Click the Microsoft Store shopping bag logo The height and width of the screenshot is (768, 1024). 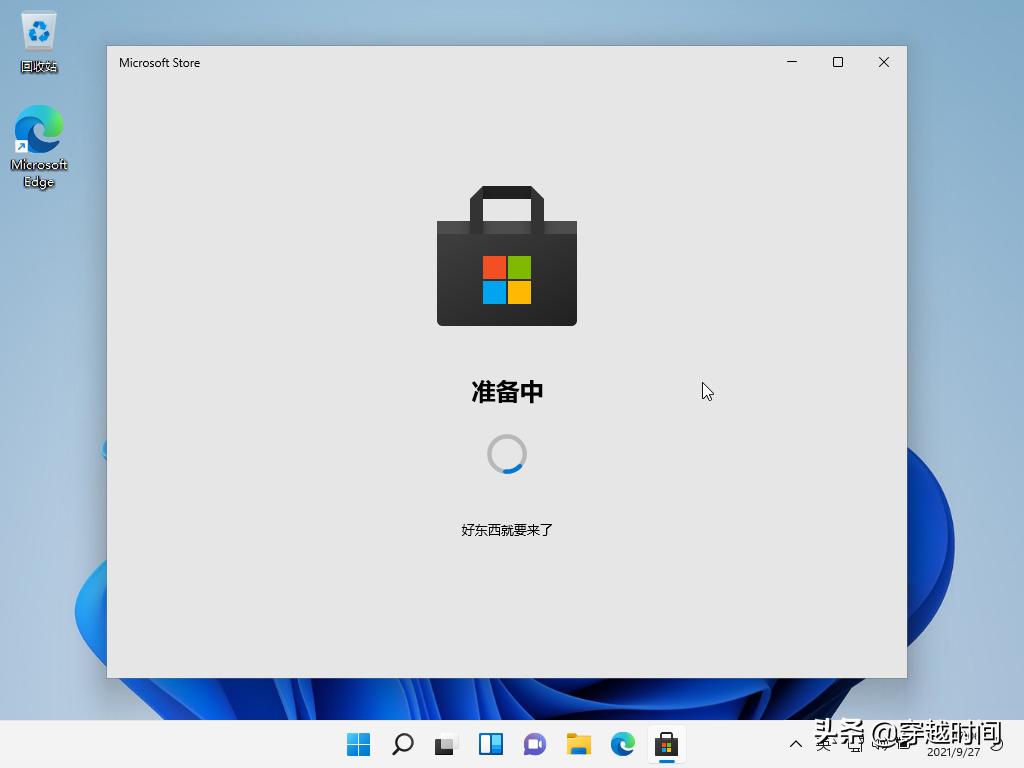pyautogui.click(x=506, y=255)
